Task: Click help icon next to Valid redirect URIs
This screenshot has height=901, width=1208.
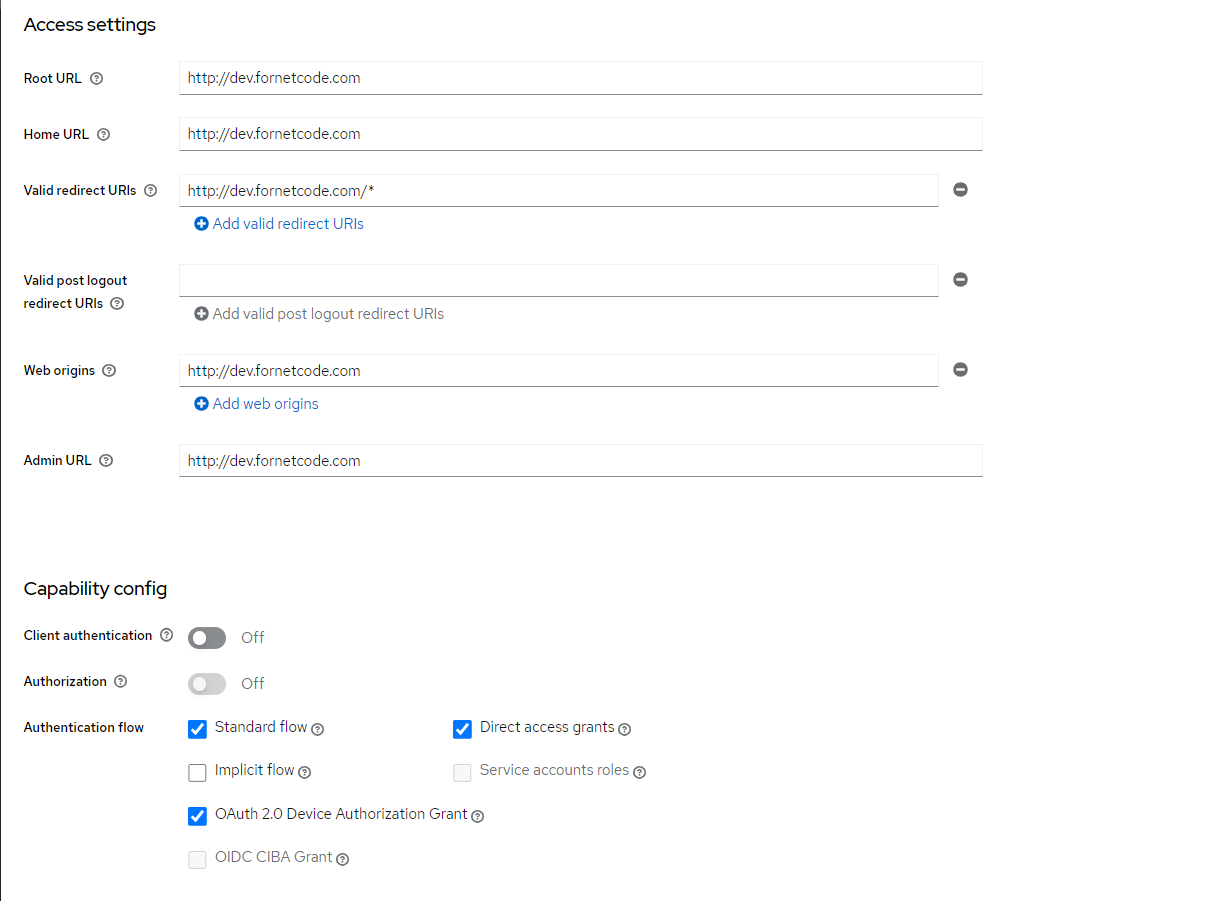Action: pos(151,190)
